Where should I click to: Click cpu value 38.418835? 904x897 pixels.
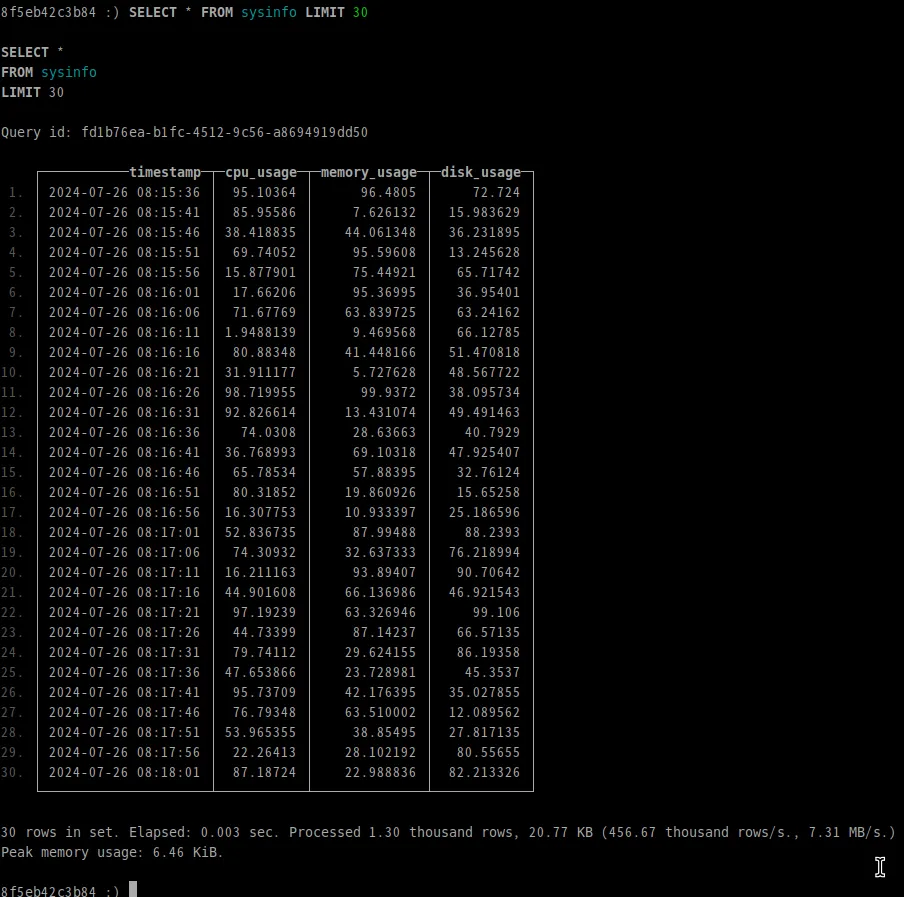click(x=260, y=232)
